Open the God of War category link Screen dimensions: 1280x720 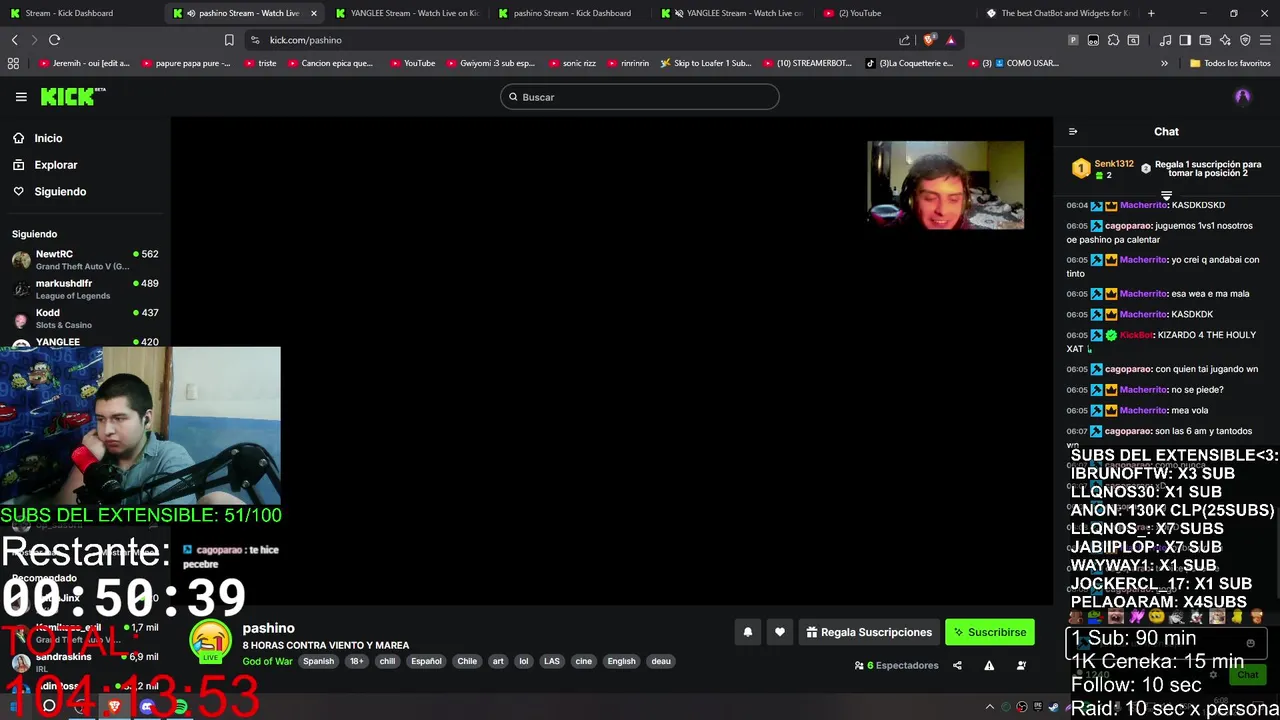pos(267,661)
